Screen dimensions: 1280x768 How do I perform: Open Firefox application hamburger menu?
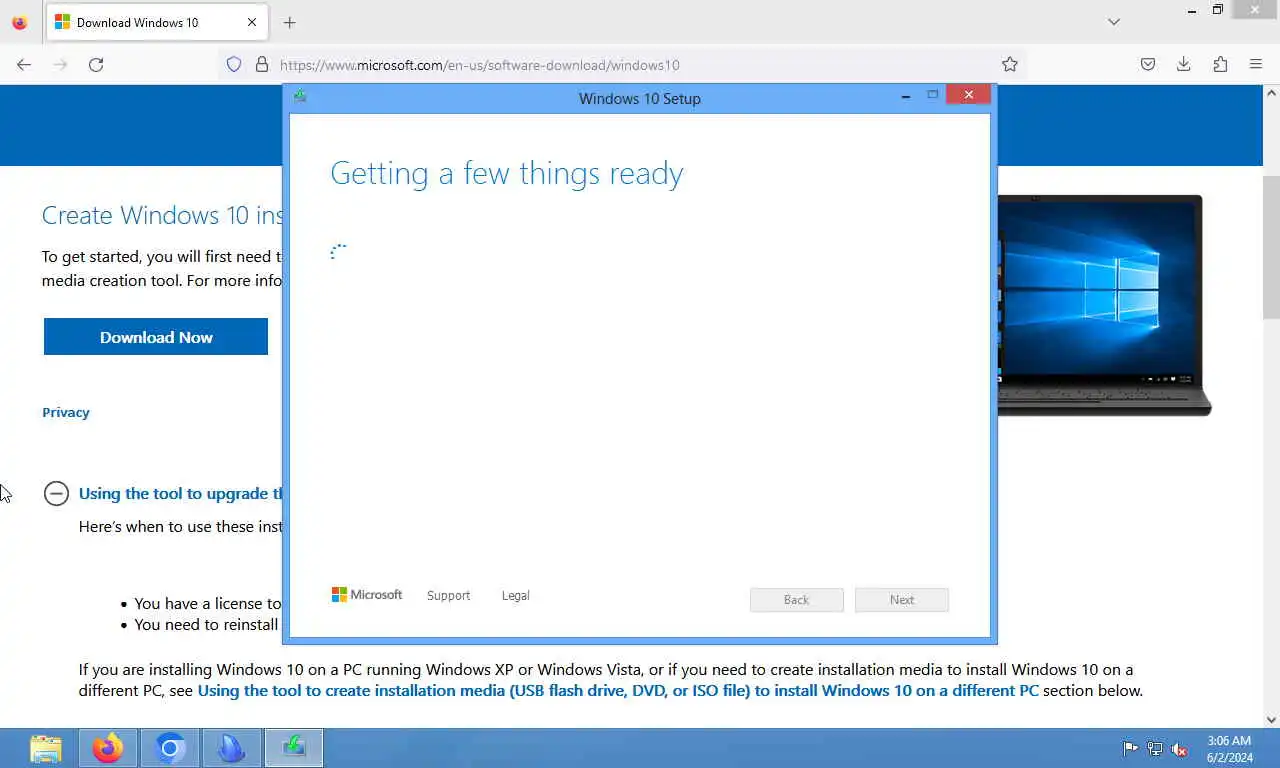click(x=1256, y=64)
